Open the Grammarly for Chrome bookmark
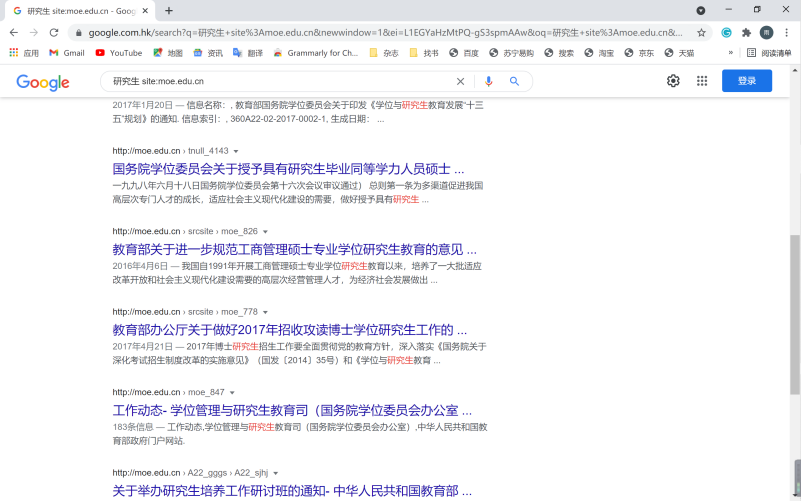Viewport: 801px width, 501px height. [316, 53]
